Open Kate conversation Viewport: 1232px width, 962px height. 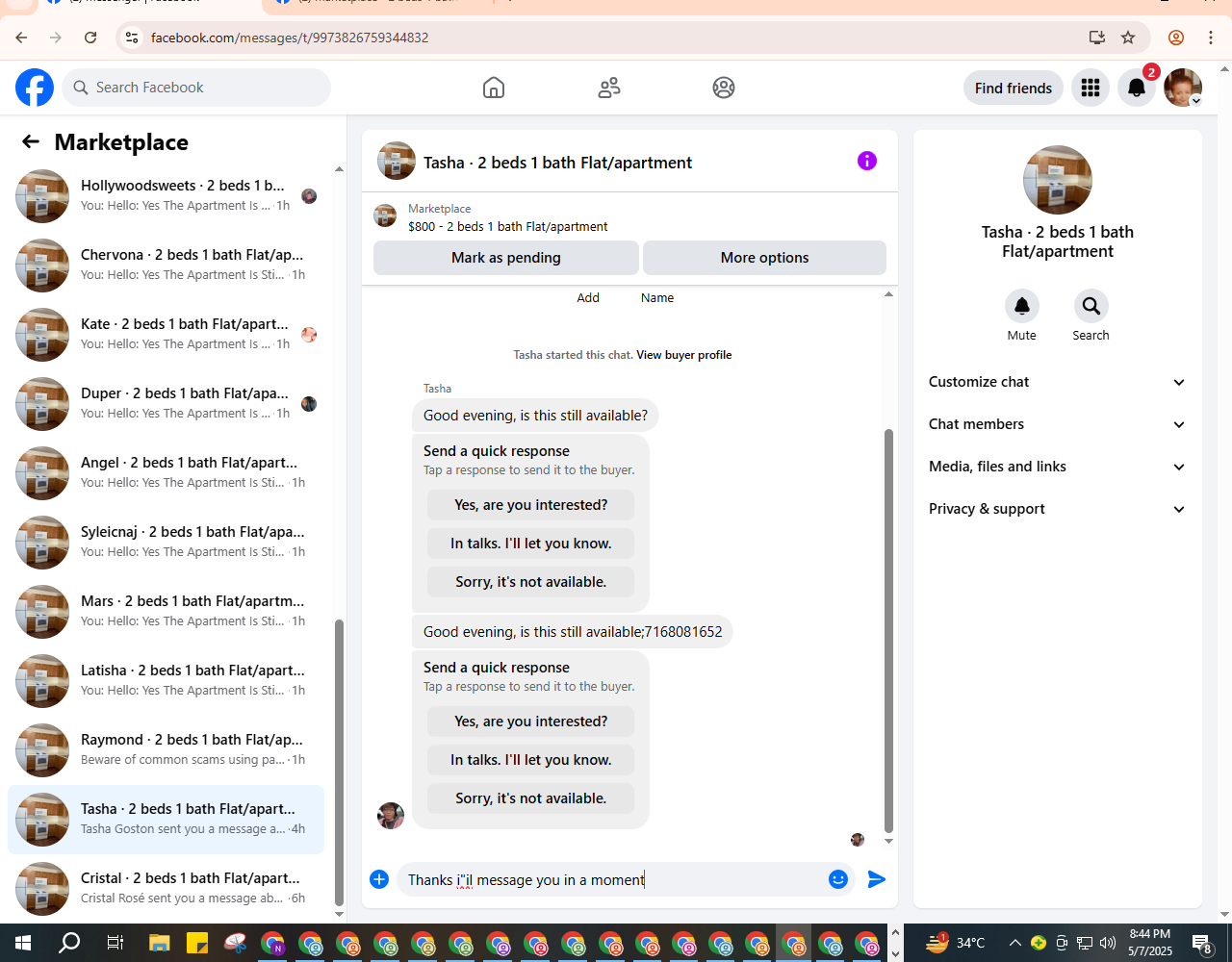point(166,335)
